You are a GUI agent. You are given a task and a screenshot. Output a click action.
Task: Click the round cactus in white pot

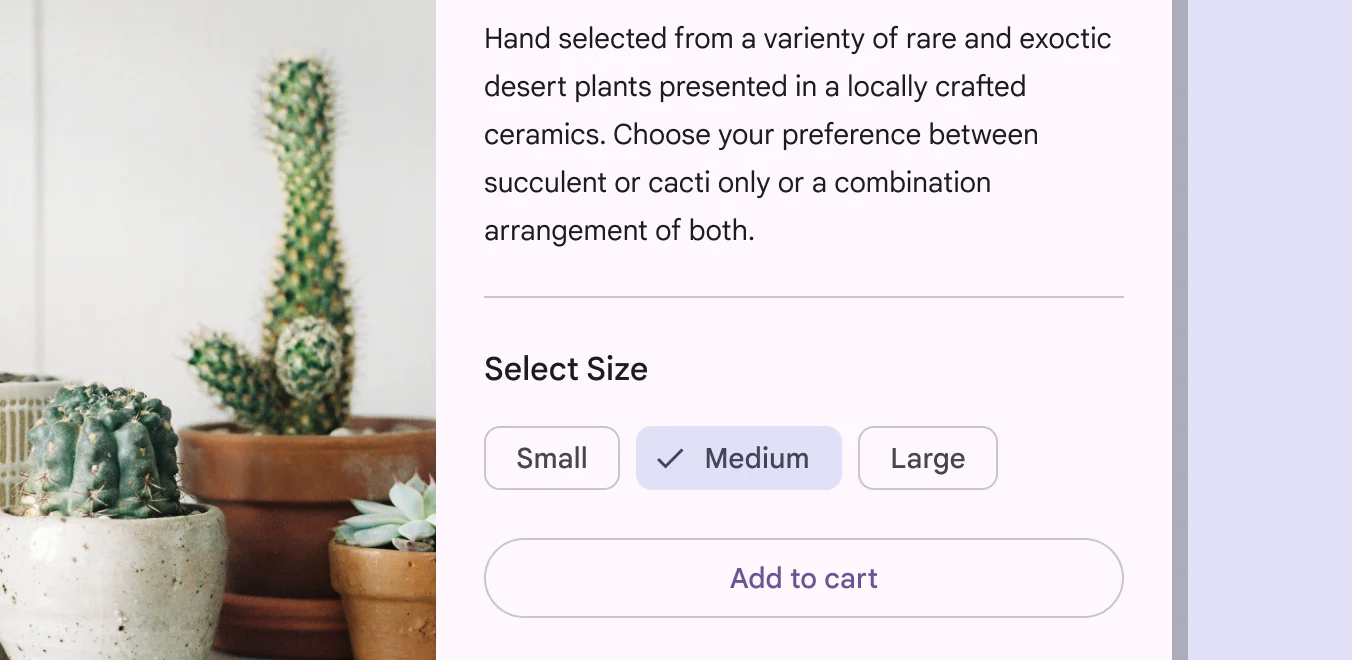coord(100,450)
